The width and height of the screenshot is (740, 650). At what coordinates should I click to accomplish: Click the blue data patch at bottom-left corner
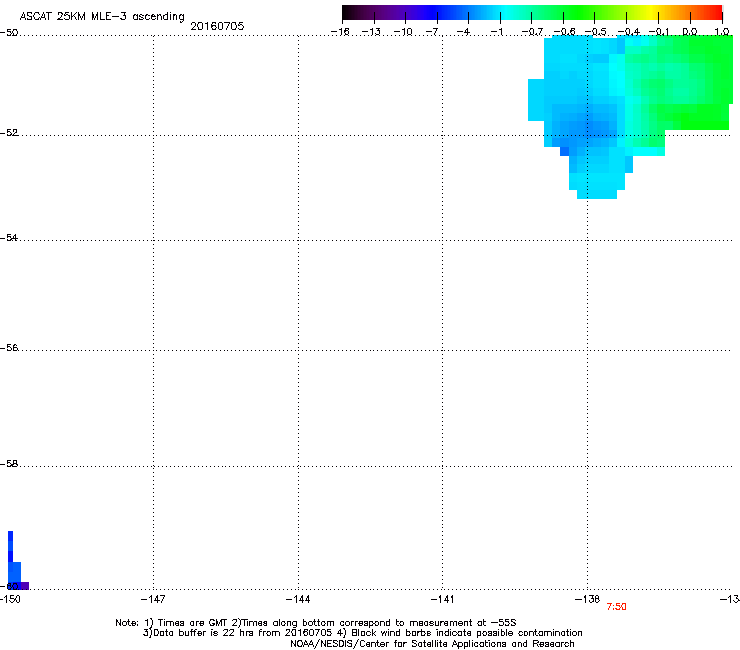click(15, 571)
